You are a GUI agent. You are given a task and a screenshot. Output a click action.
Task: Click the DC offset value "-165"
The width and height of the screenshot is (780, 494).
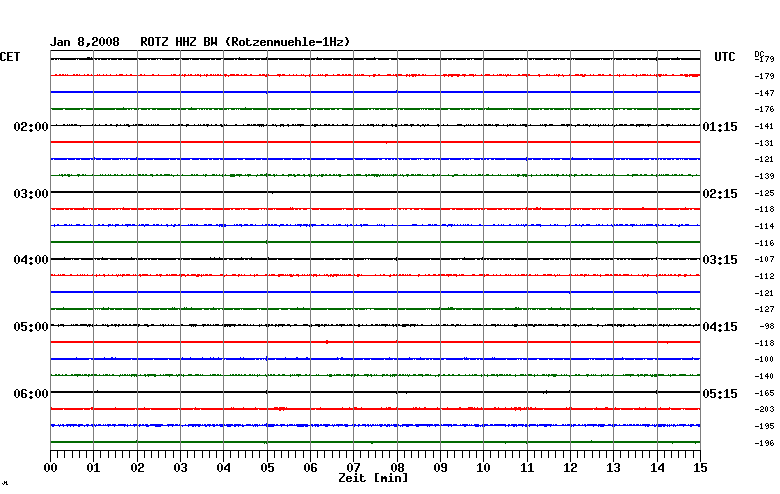click(765, 393)
